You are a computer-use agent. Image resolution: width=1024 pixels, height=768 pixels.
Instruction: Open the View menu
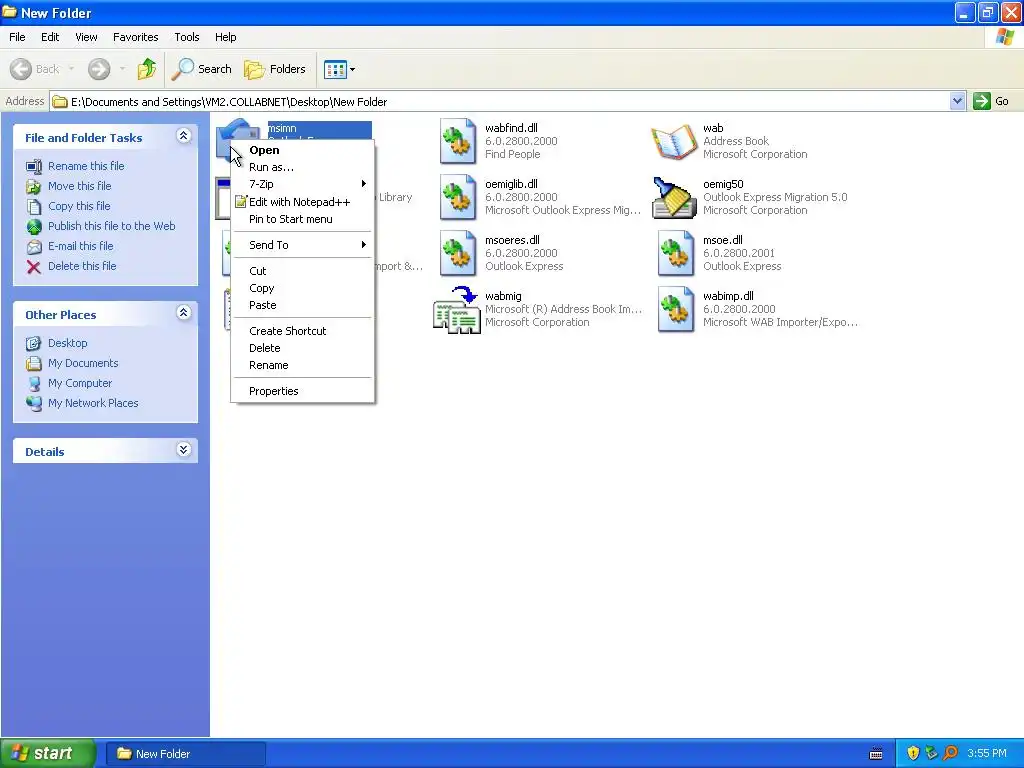tap(86, 37)
